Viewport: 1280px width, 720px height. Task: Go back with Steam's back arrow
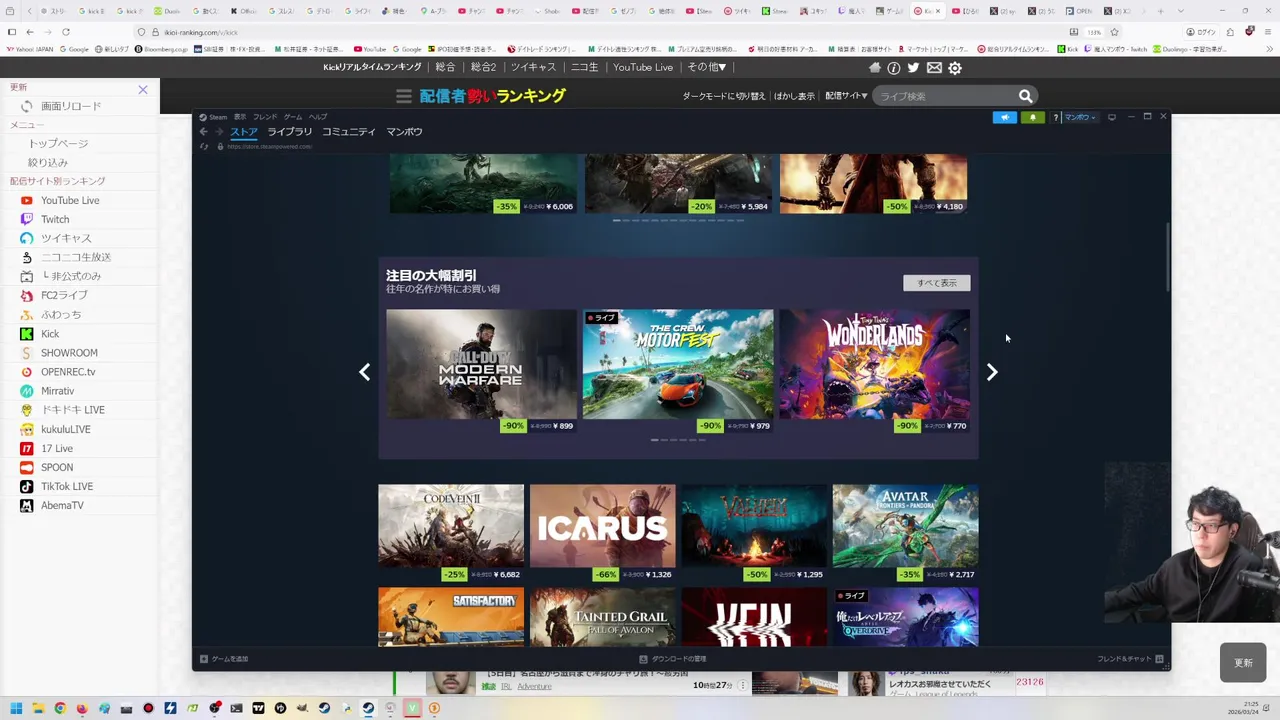tap(203, 132)
